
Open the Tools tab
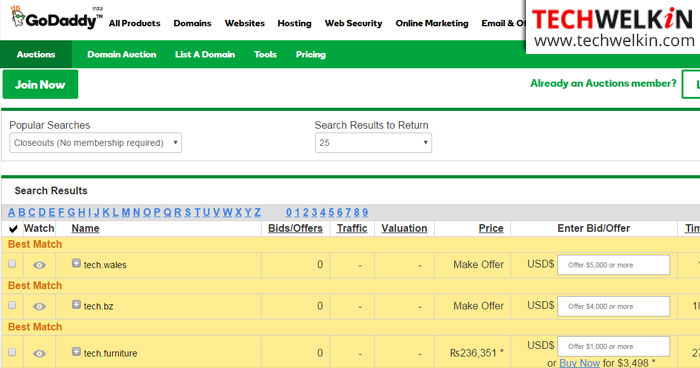point(266,54)
